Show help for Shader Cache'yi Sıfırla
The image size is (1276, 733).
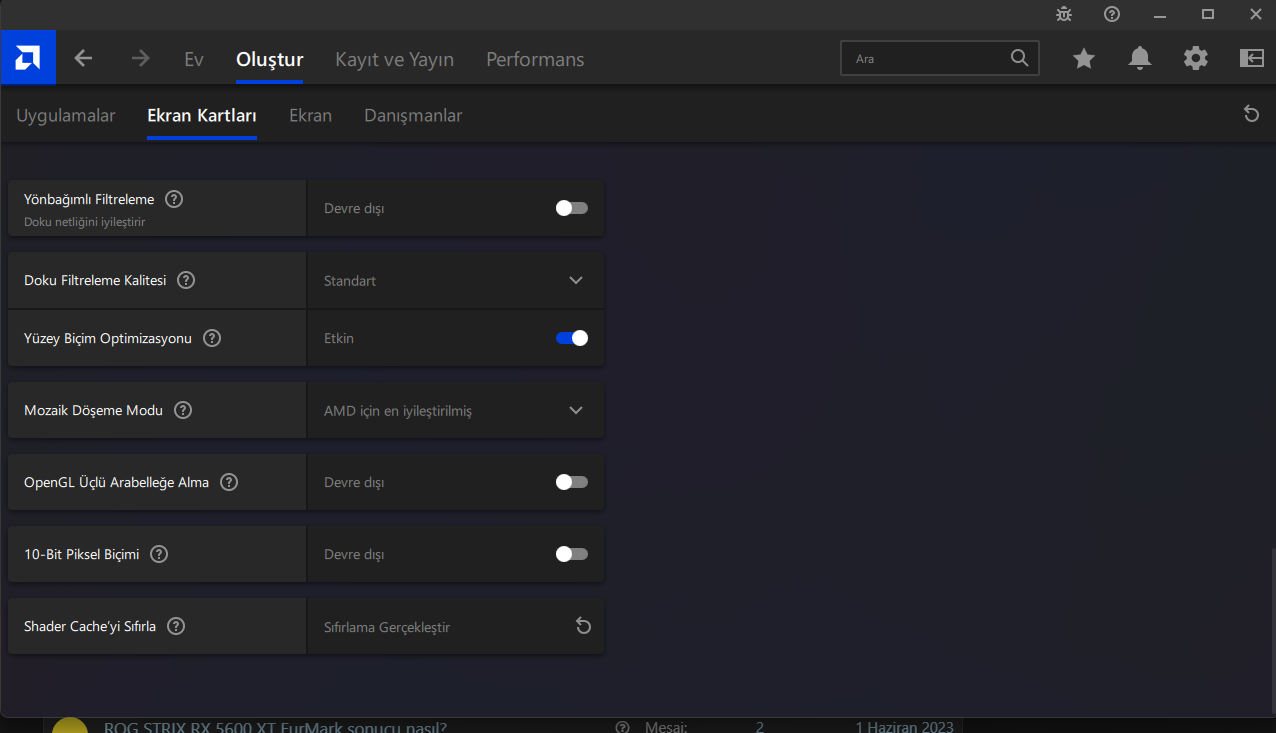coord(176,626)
